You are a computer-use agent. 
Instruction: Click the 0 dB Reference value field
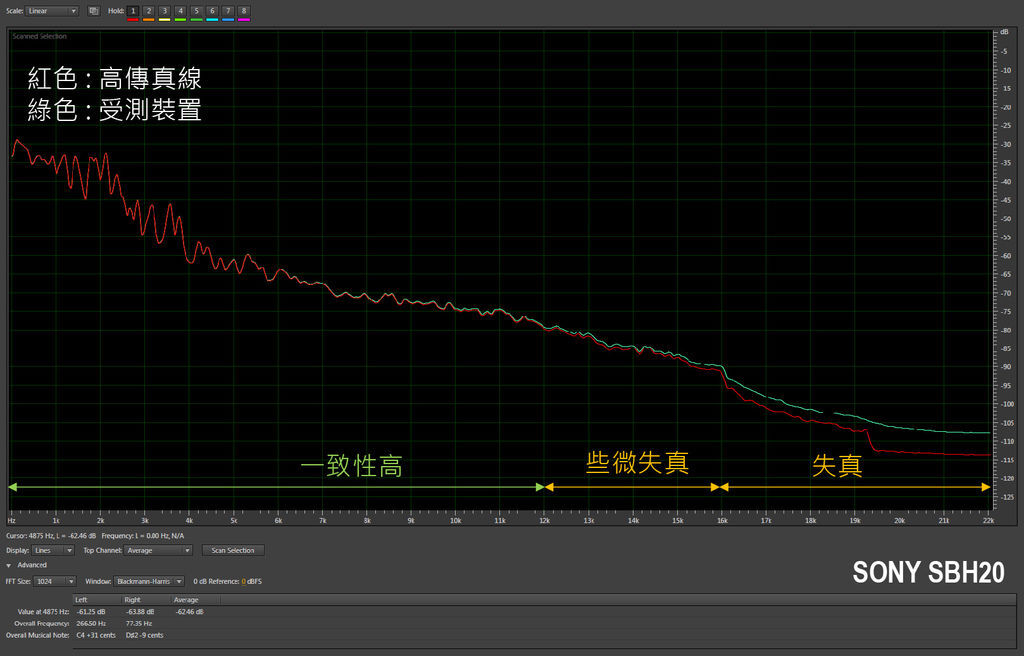point(243,581)
